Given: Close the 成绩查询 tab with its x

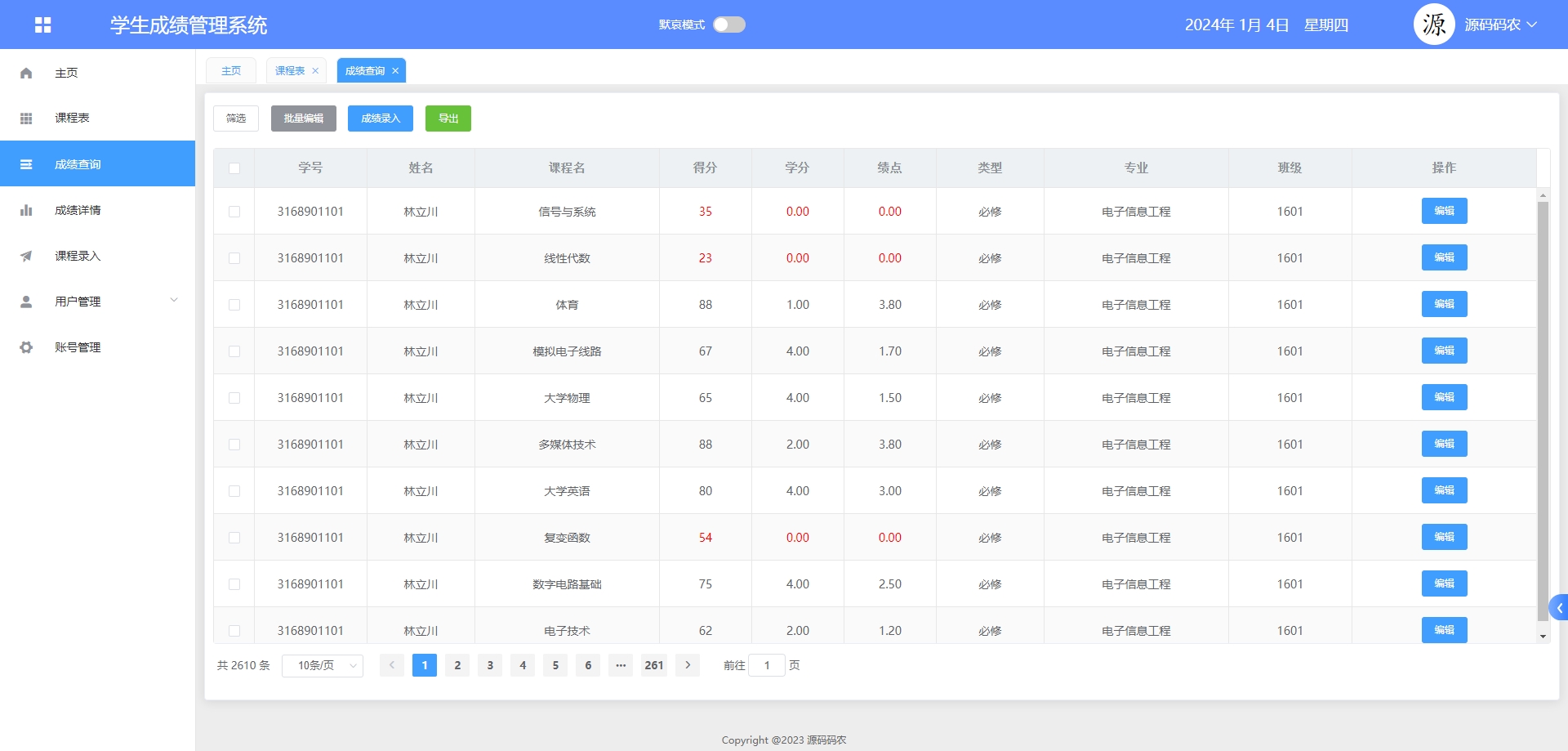Looking at the screenshot, I should click(x=395, y=71).
